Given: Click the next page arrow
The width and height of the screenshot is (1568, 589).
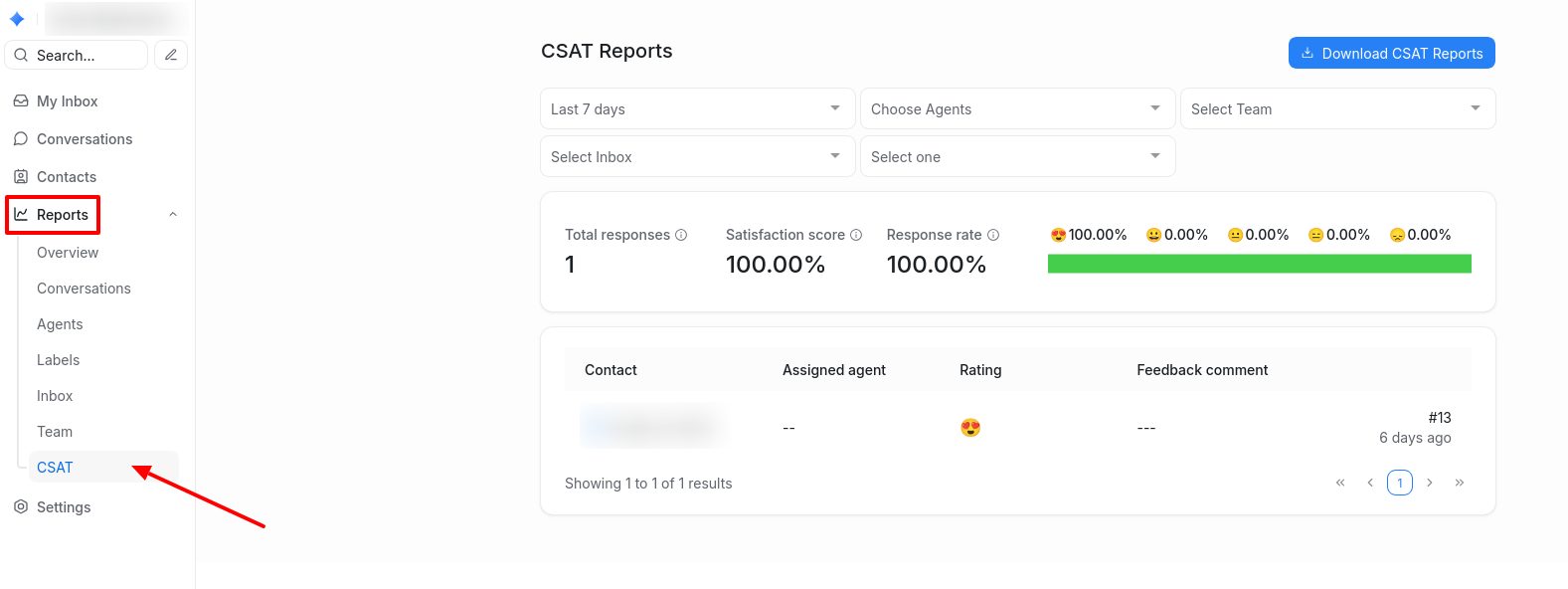Looking at the screenshot, I should coord(1430,483).
